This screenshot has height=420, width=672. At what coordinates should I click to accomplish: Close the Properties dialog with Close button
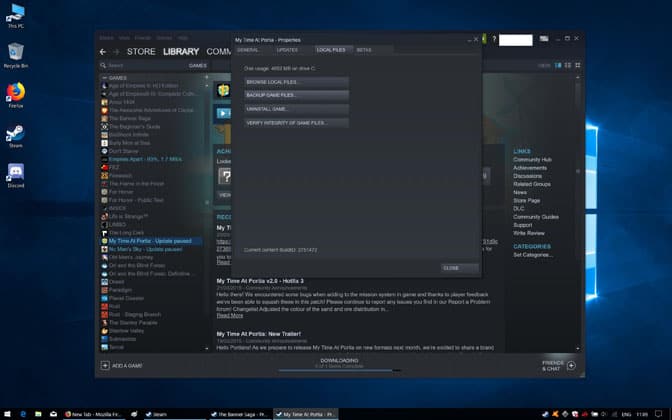pos(460,268)
